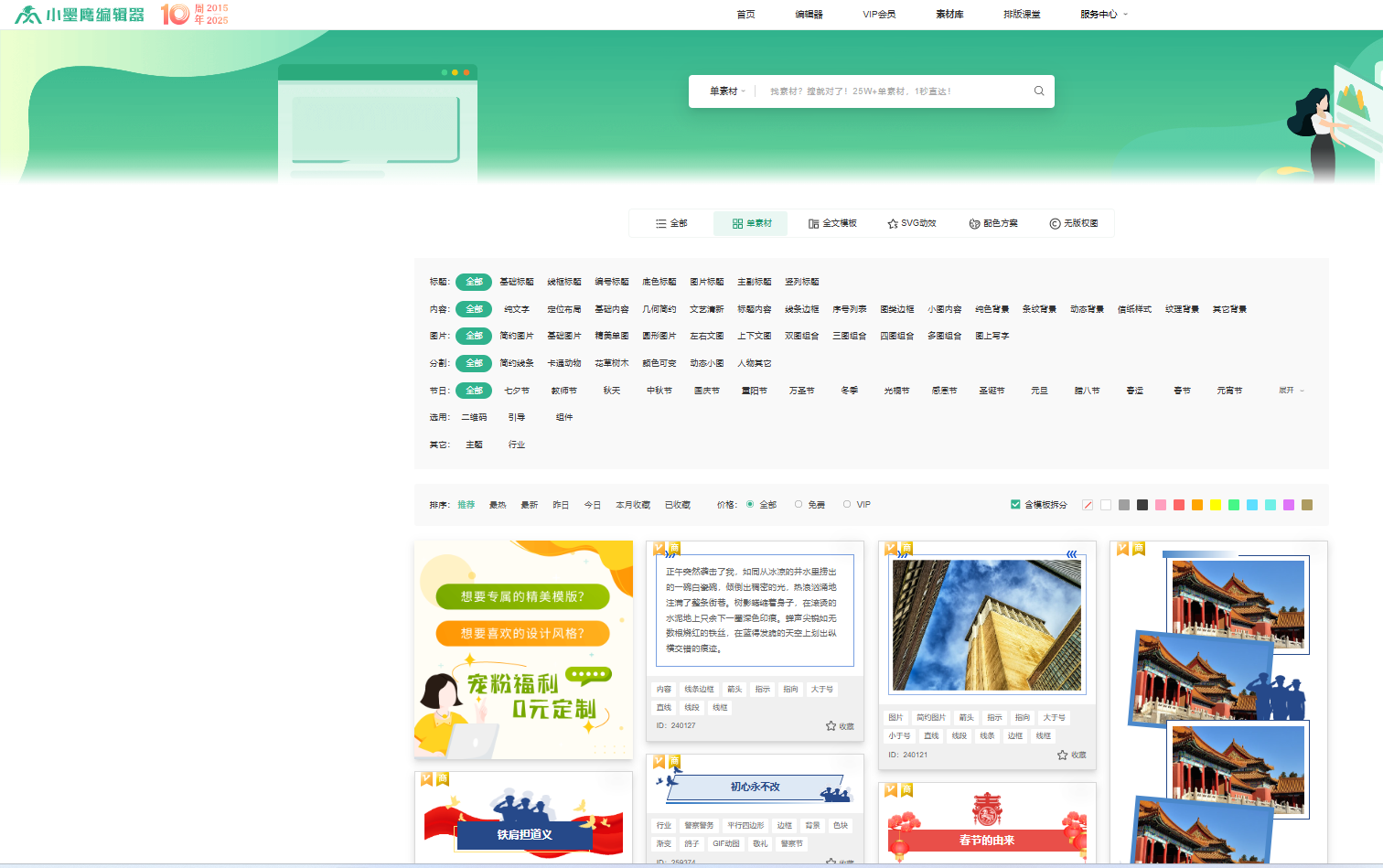Screen dimensions: 1383x868
Task: Favorite material ID 240121 with star icon
Action: [x=1062, y=755]
